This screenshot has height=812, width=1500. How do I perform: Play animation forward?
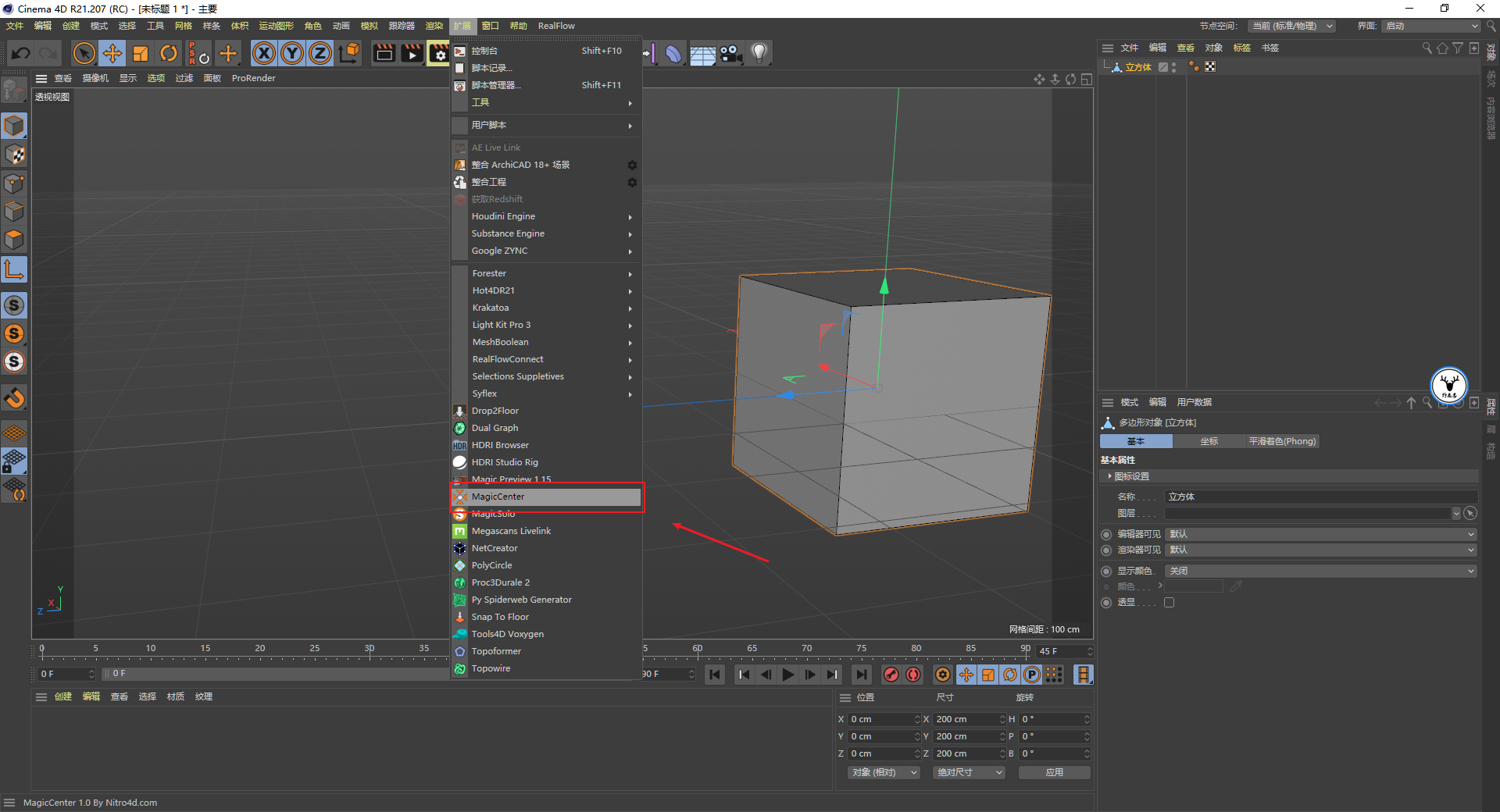[787, 675]
